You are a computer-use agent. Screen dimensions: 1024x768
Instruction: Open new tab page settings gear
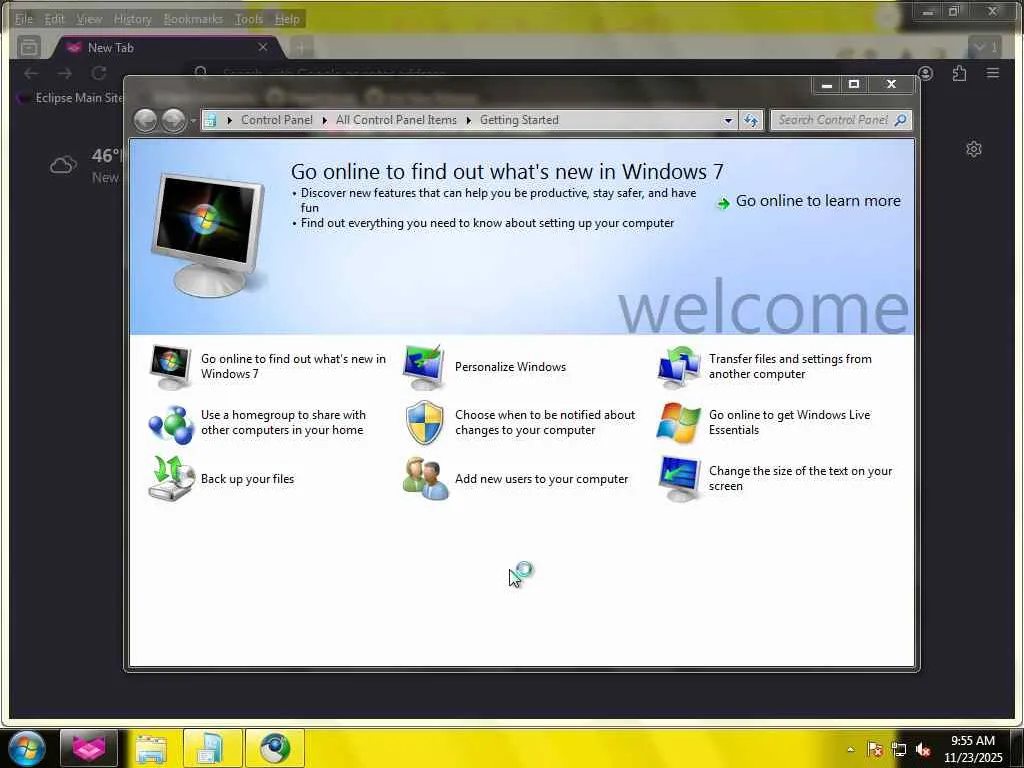pos(974,149)
